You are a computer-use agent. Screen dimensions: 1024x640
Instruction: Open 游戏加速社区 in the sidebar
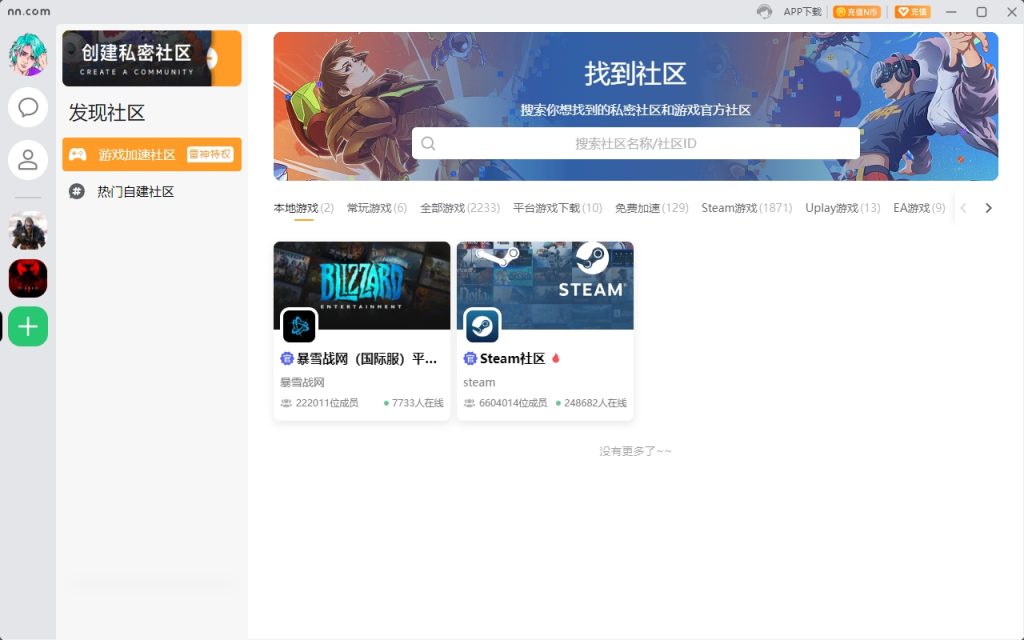click(x=152, y=155)
